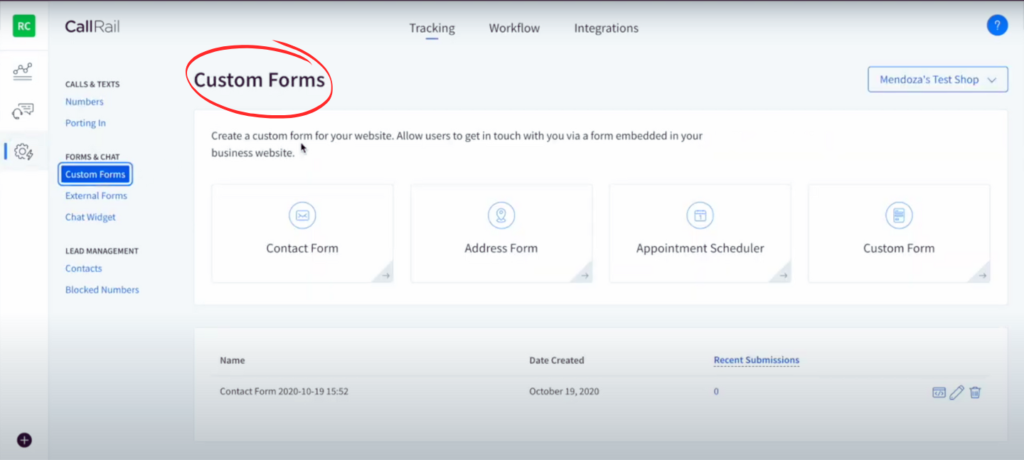Viewport: 1024px width, 460px height.
Task: Click the arrow corner on Address Form card
Action: point(582,274)
